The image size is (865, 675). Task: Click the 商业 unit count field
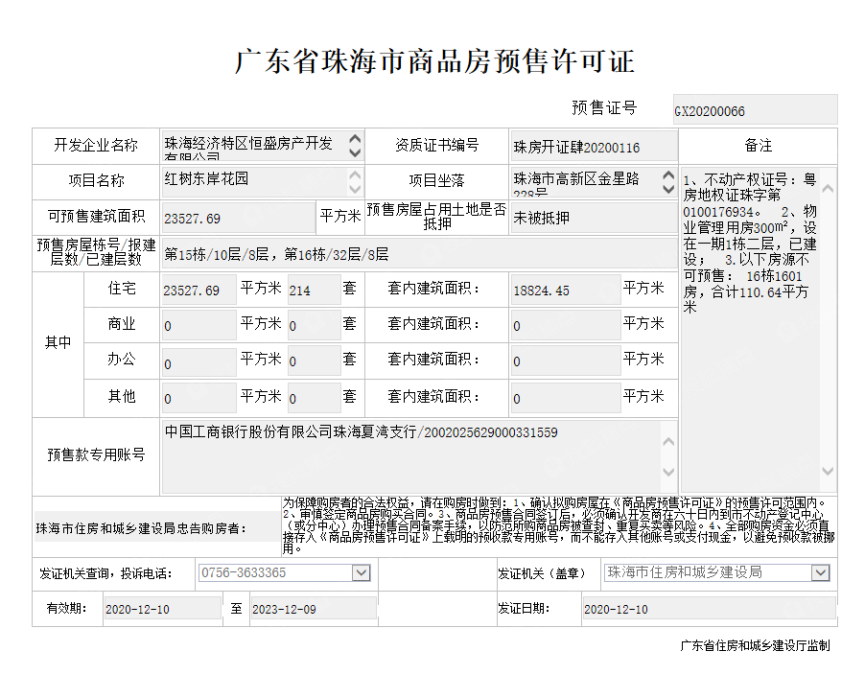click(x=314, y=325)
